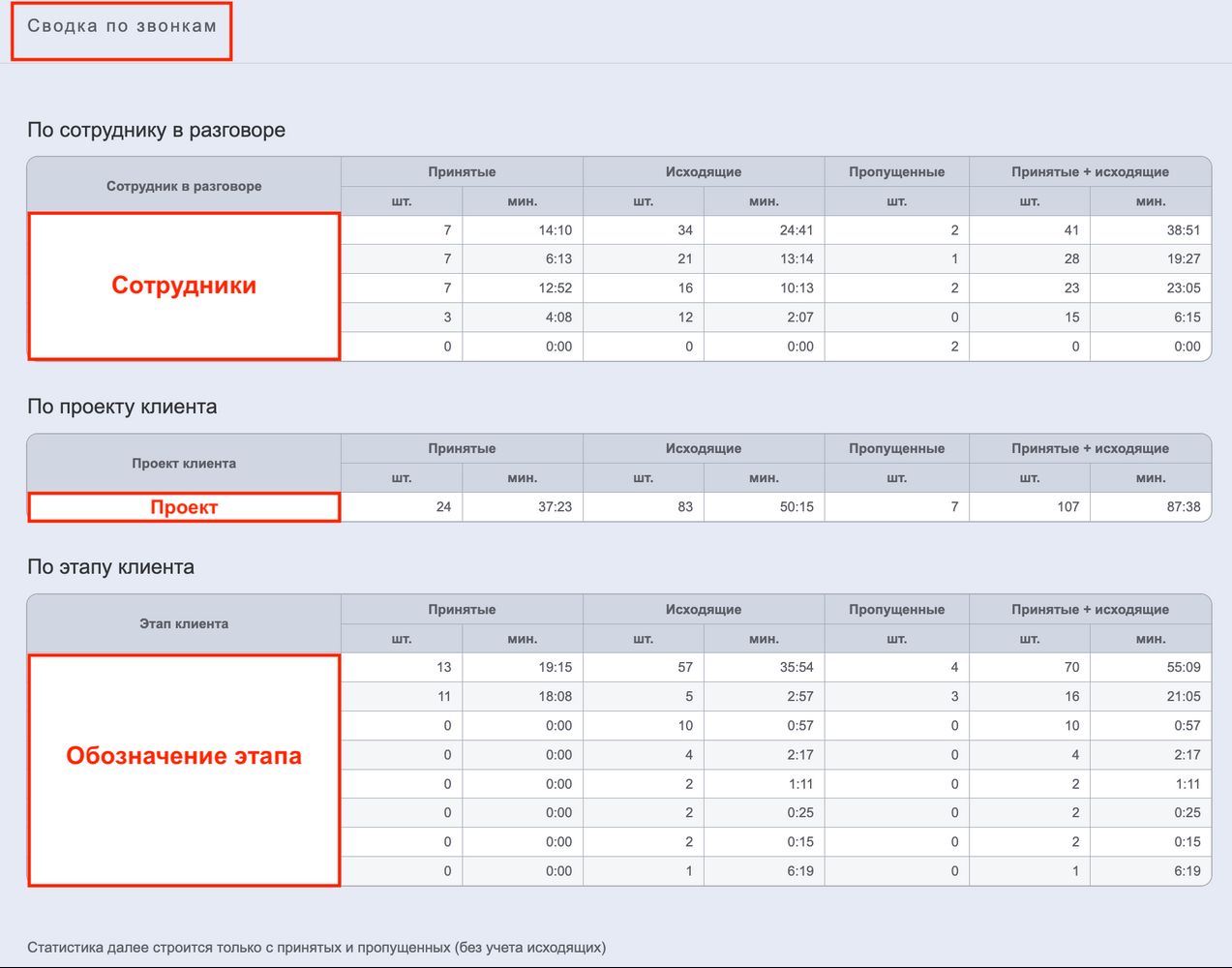Click the По этапу клиента heading
This screenshot has width=1232, height=968.
110,567
